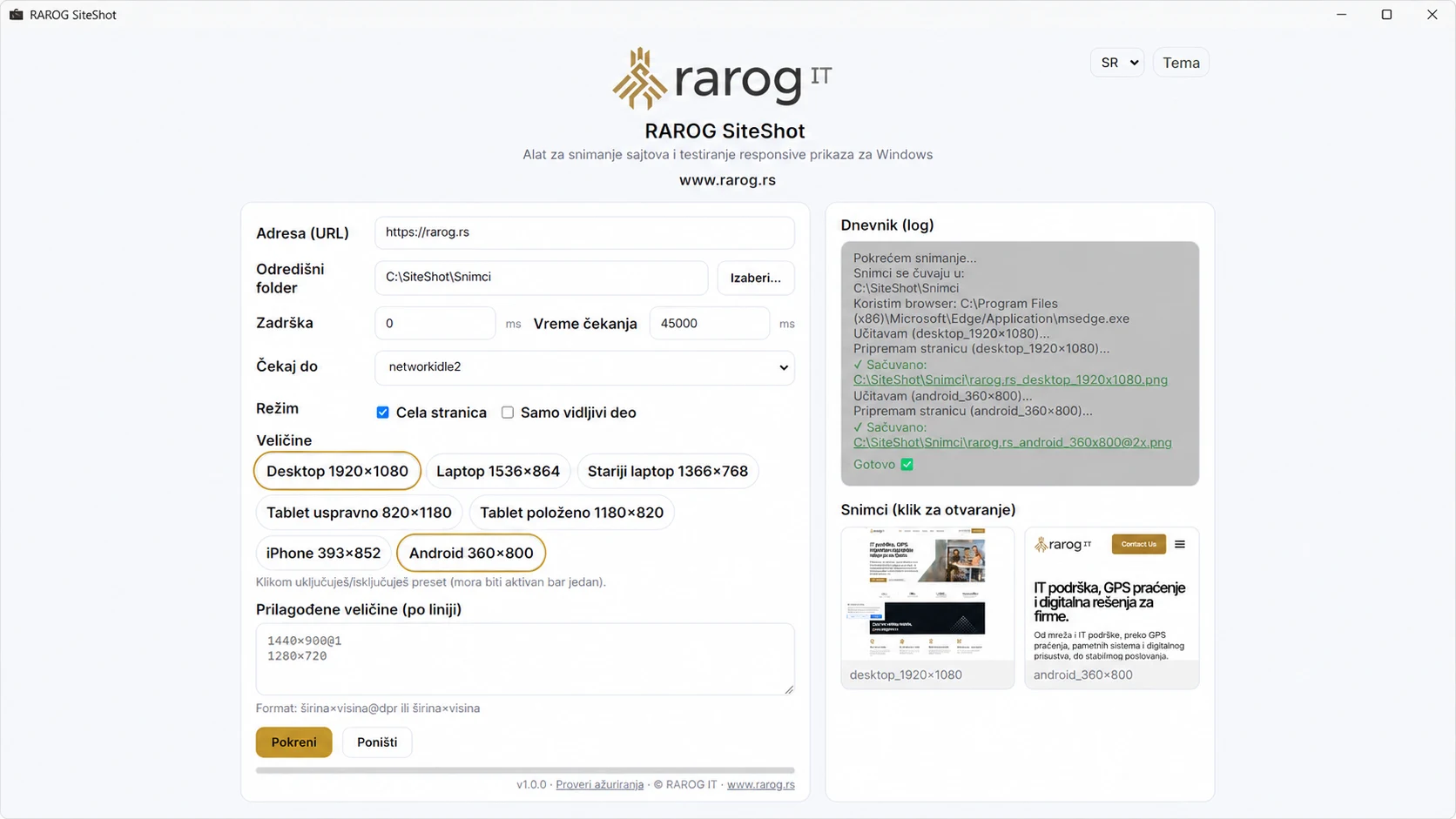Uncheck the Cela stranica checkbox

(x=382, y=413)
